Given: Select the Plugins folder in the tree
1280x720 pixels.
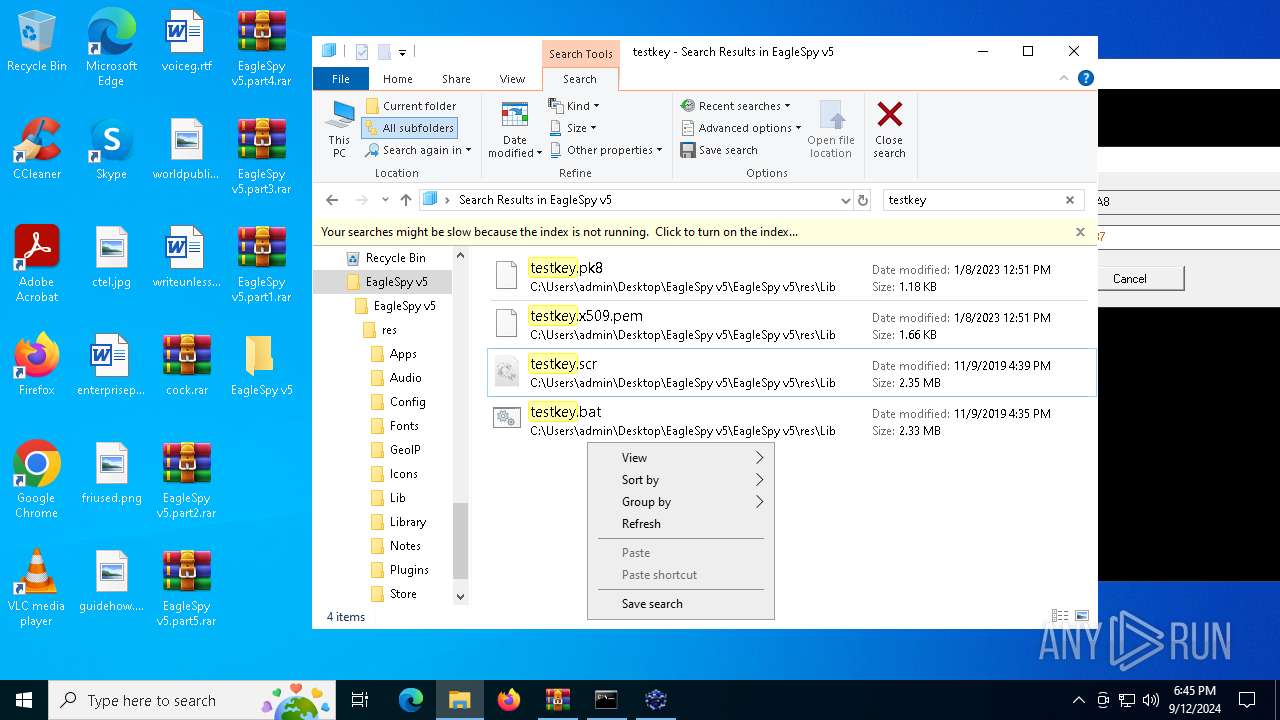Looking at the screenshot, I should pos(399,570).
